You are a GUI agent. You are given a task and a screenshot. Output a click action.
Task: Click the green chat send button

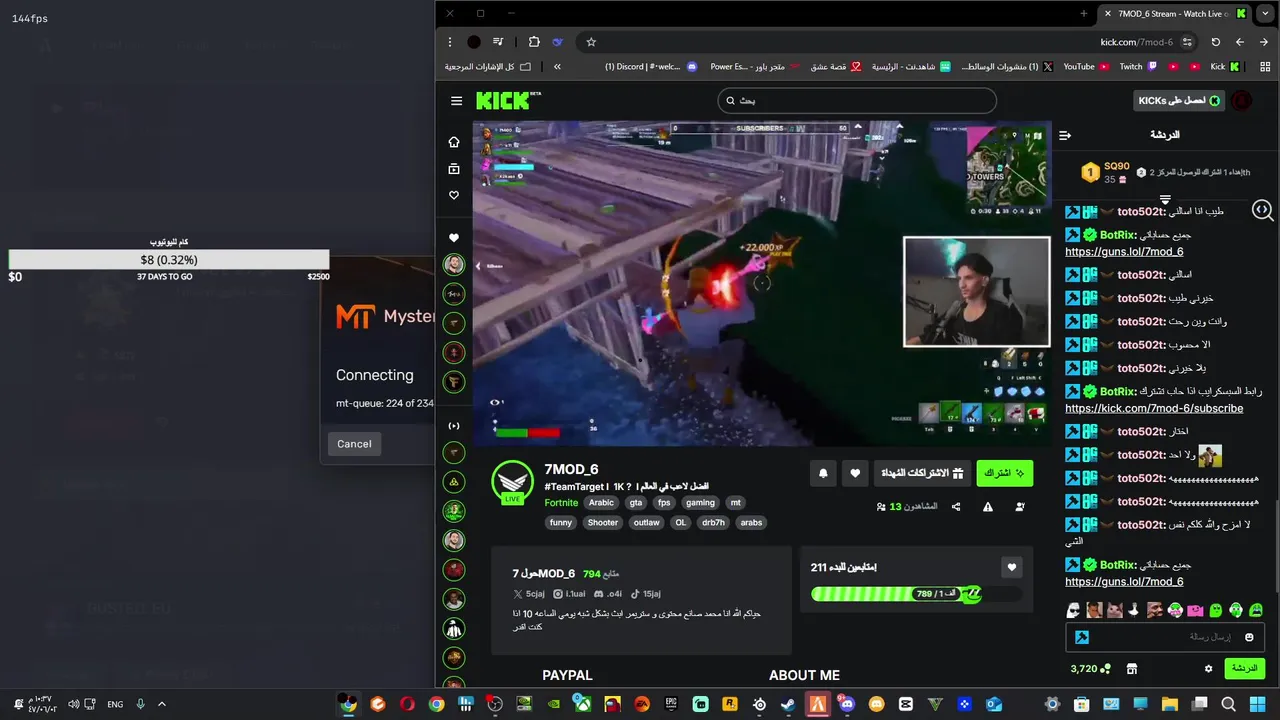1244,668
